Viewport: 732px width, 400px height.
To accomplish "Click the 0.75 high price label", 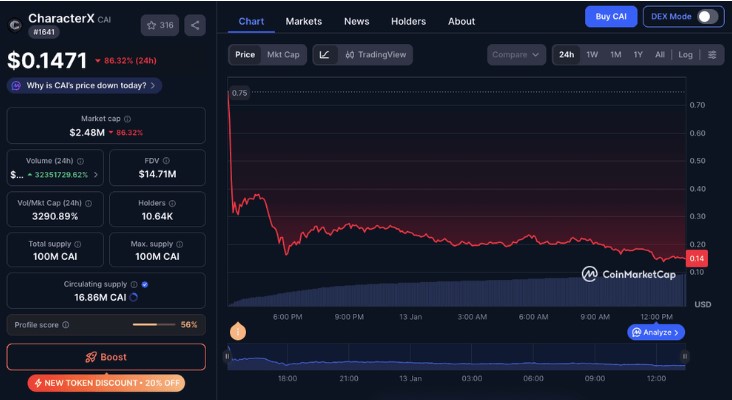I will pos(239,93).
